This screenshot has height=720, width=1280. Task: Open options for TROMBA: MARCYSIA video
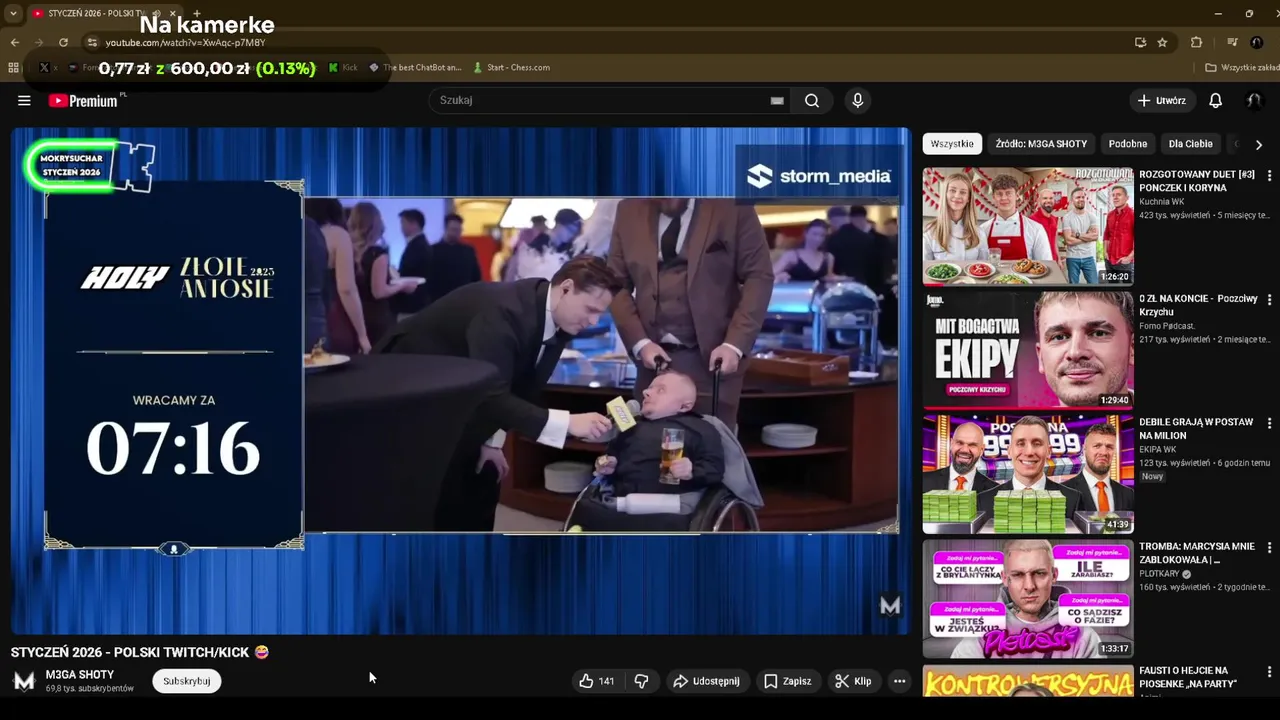tap(1269, 548)
